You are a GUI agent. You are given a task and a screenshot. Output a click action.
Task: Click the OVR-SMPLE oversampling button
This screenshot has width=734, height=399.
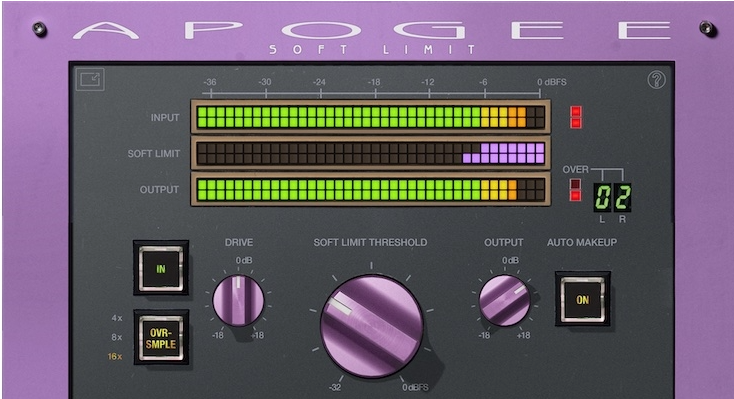click(161, 338)
